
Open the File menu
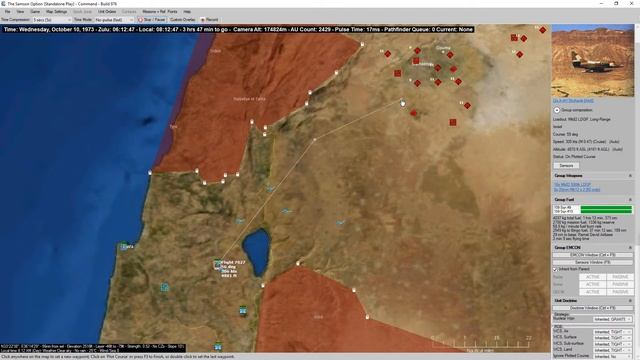click(7, 11)
